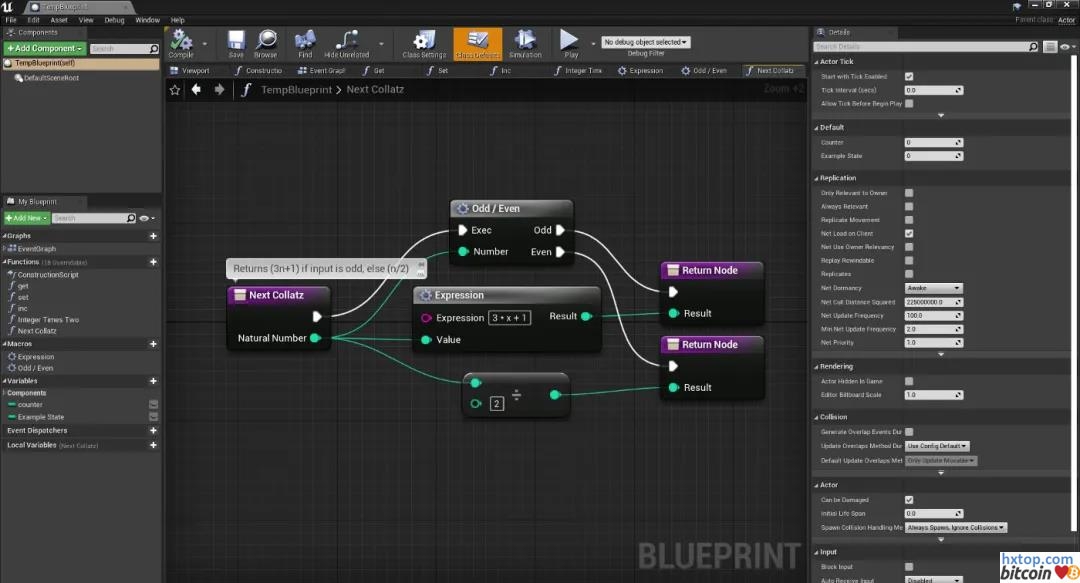Click the Add Component button
This screenshot has width=1080, height=583.
[x=45, y=48]
